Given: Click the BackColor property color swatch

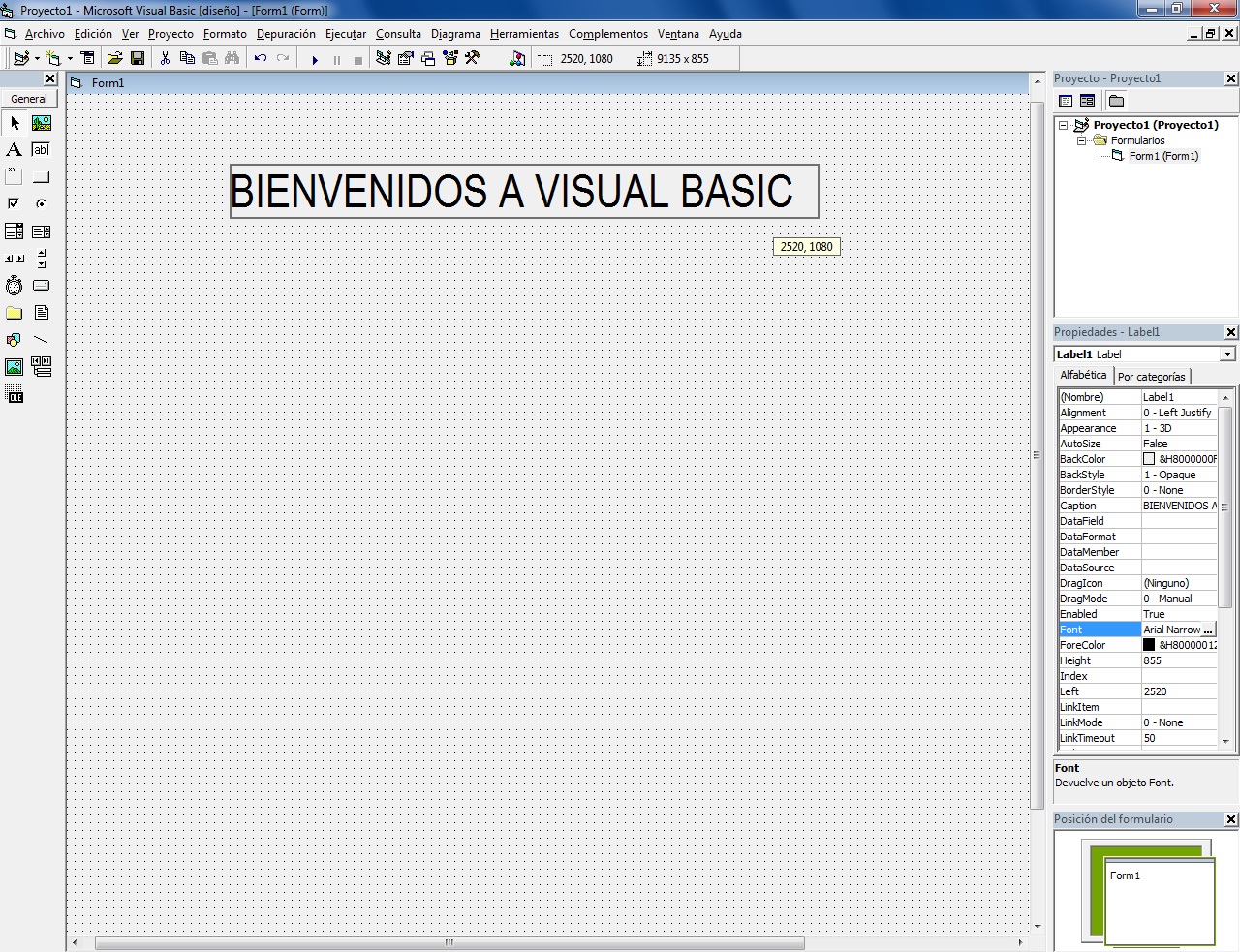Looking at the screenshot, I should (1149, 459).
